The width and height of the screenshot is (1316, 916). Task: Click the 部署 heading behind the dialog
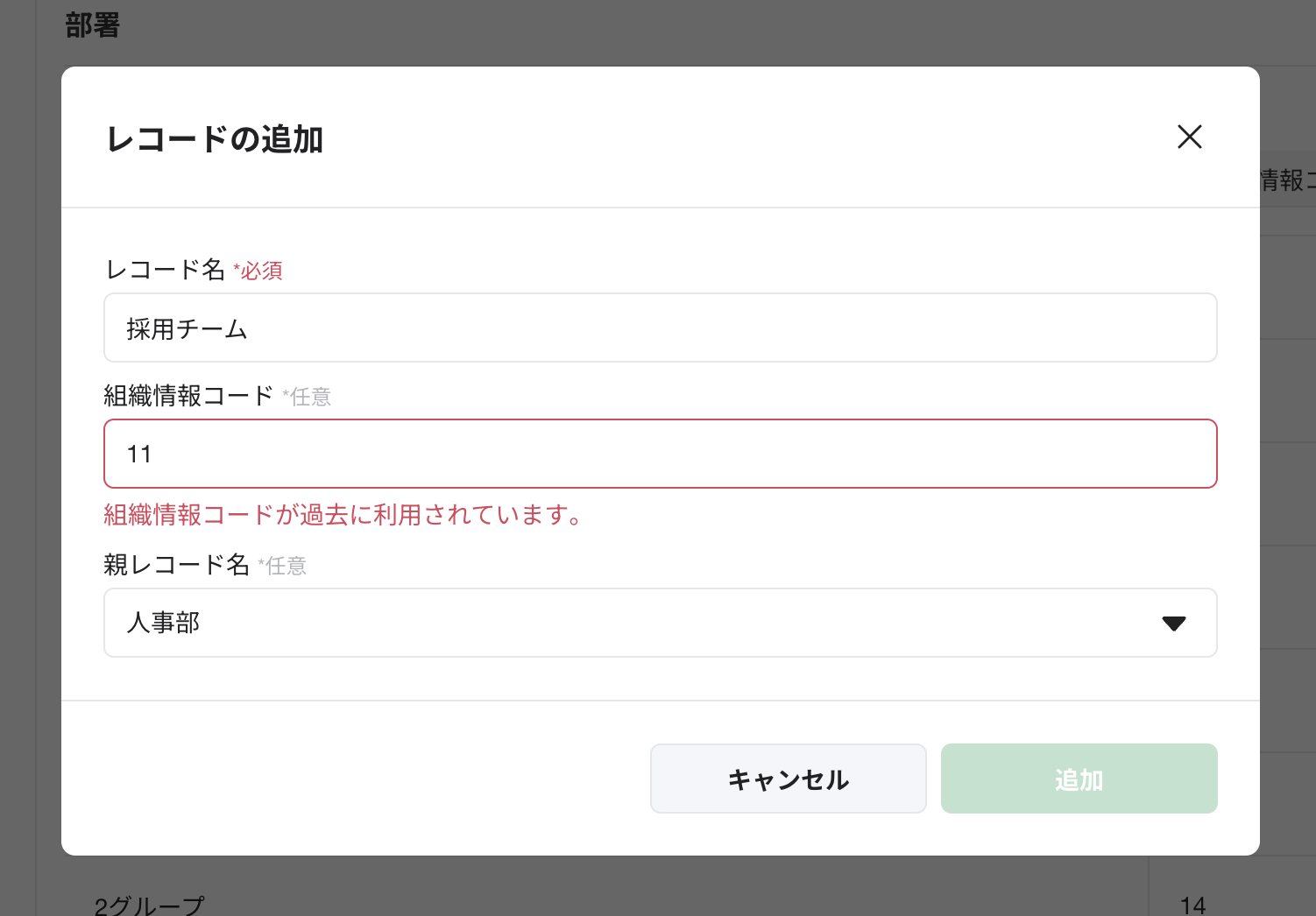point(92,25)
